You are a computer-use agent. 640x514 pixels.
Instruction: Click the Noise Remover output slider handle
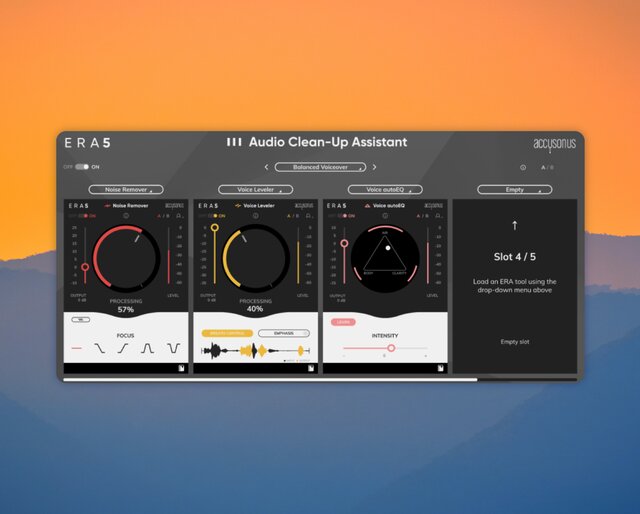point(85,267)
